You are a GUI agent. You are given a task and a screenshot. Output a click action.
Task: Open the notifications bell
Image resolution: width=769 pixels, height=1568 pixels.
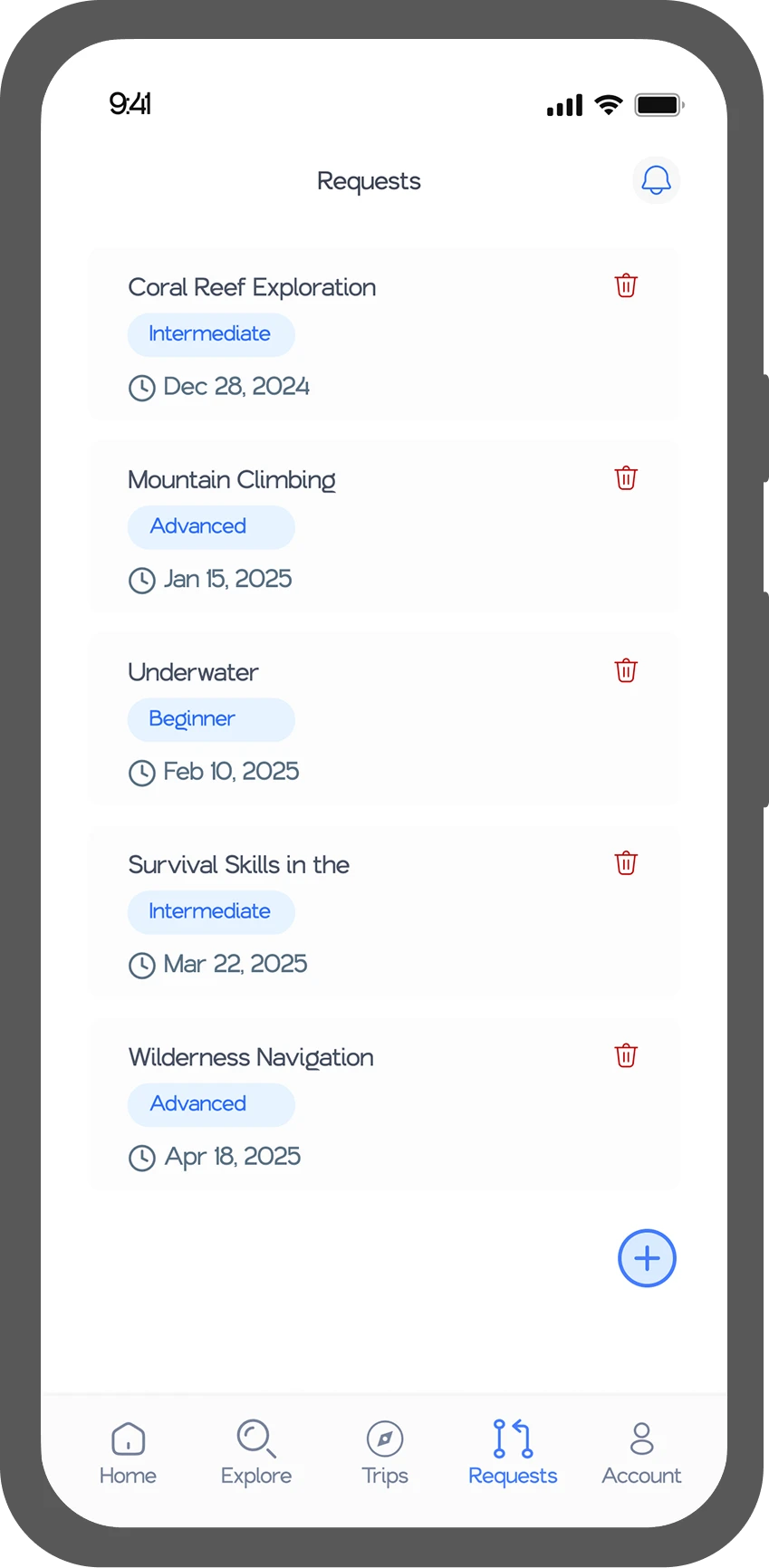(x=656, y=180)
